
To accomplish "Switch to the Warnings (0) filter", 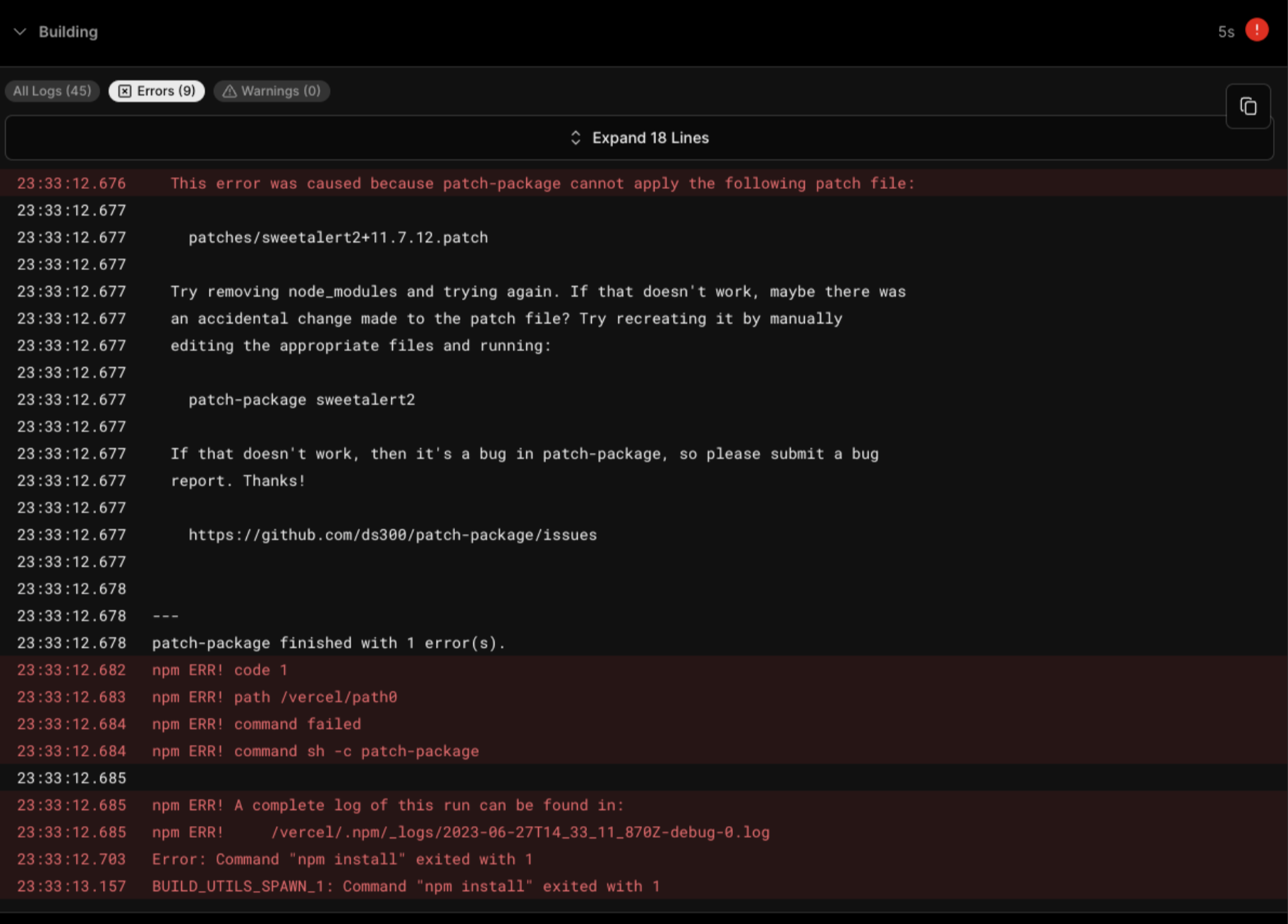I will click(272, 91).
